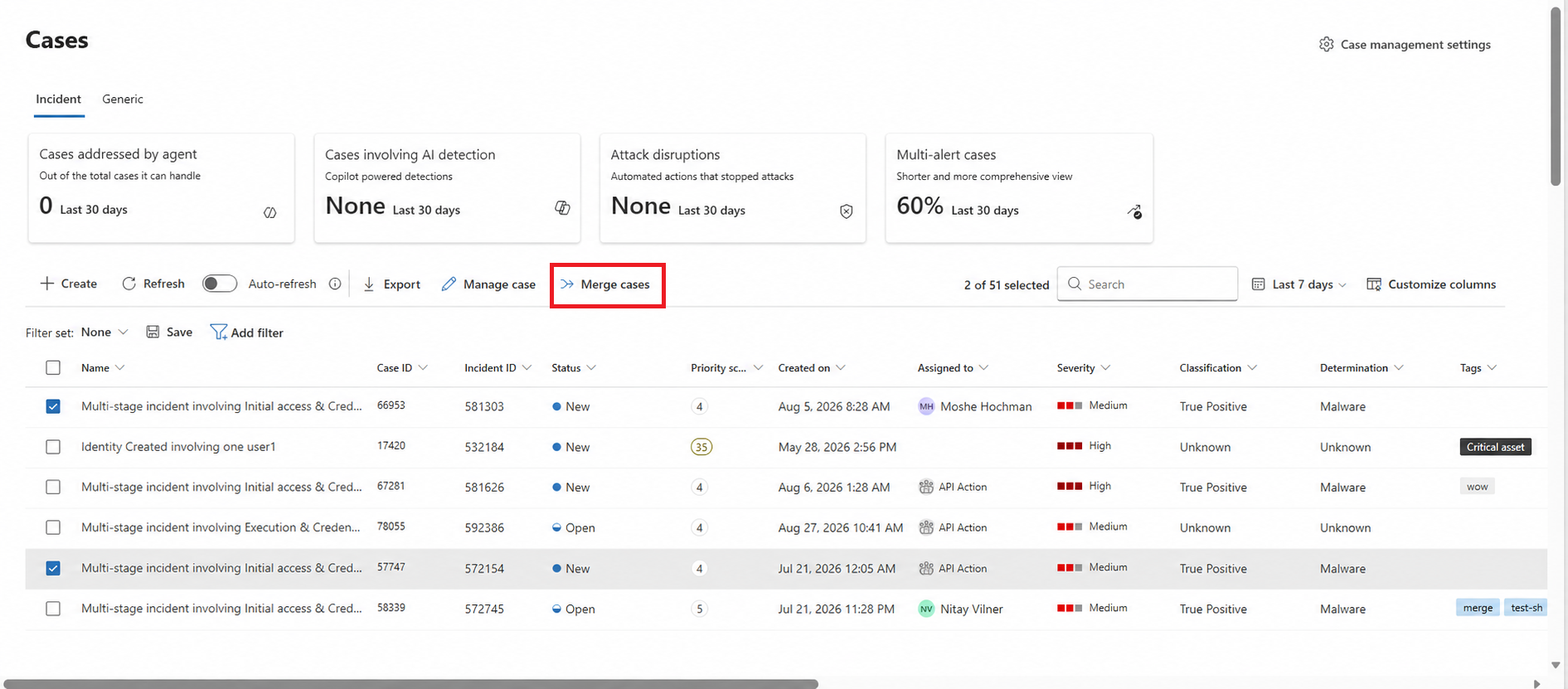Click priority score 5 badge in case 58339 row

(x=699, y=609)
